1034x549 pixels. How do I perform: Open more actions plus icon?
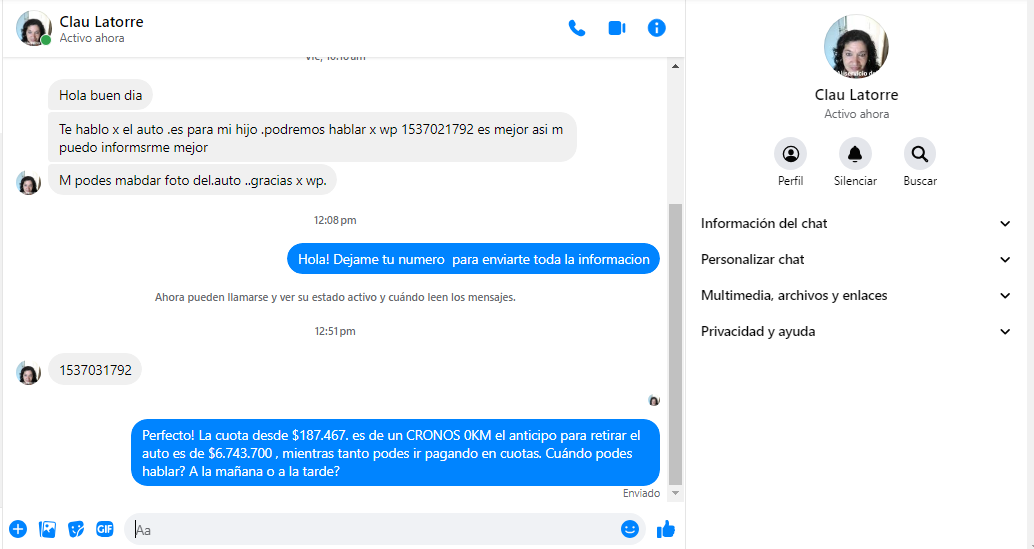(x=18, y=529)
